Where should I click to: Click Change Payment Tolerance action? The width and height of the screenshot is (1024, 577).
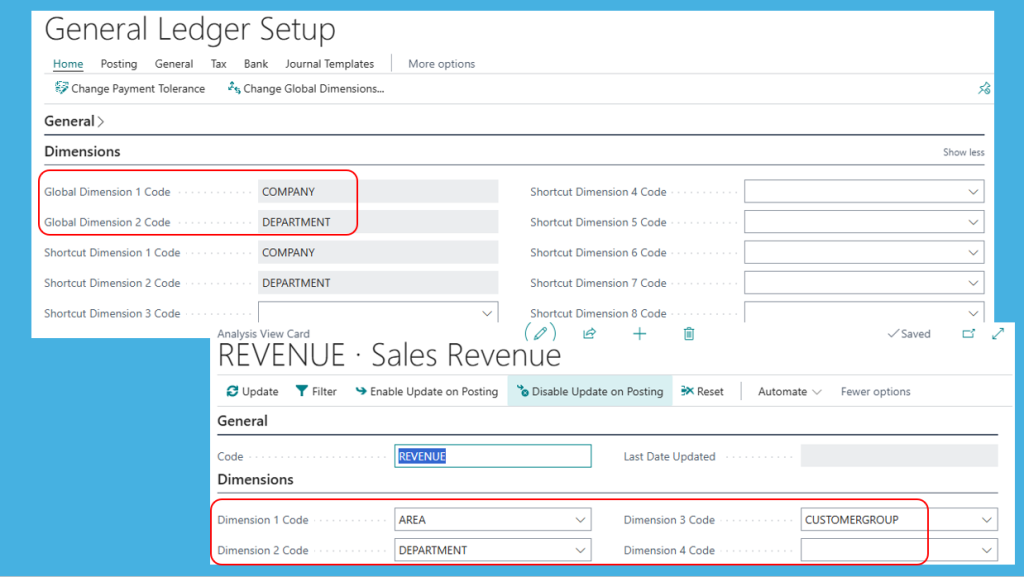coord(130,89)
